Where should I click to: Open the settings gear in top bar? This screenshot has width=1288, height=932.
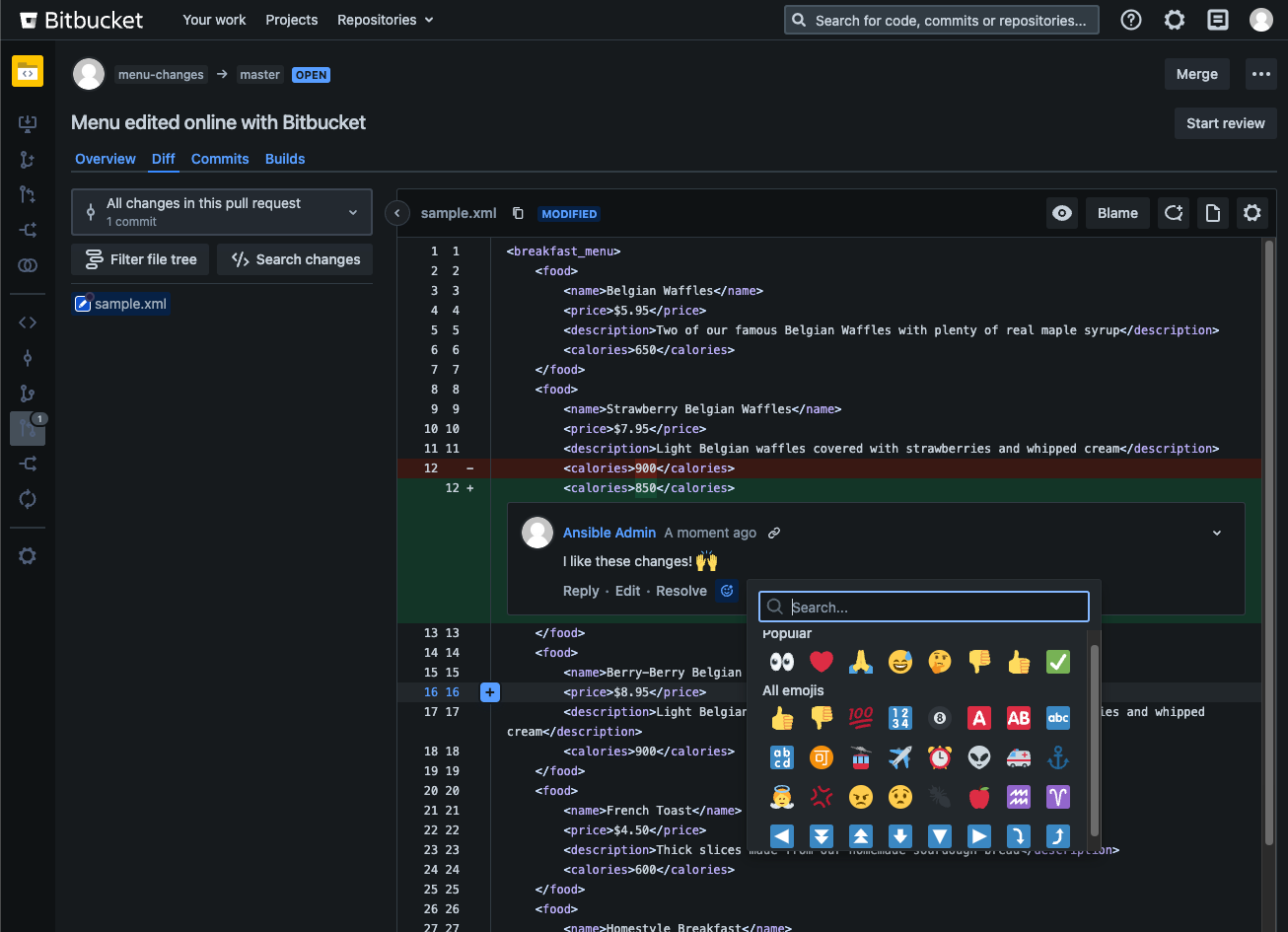(1175, 20)
